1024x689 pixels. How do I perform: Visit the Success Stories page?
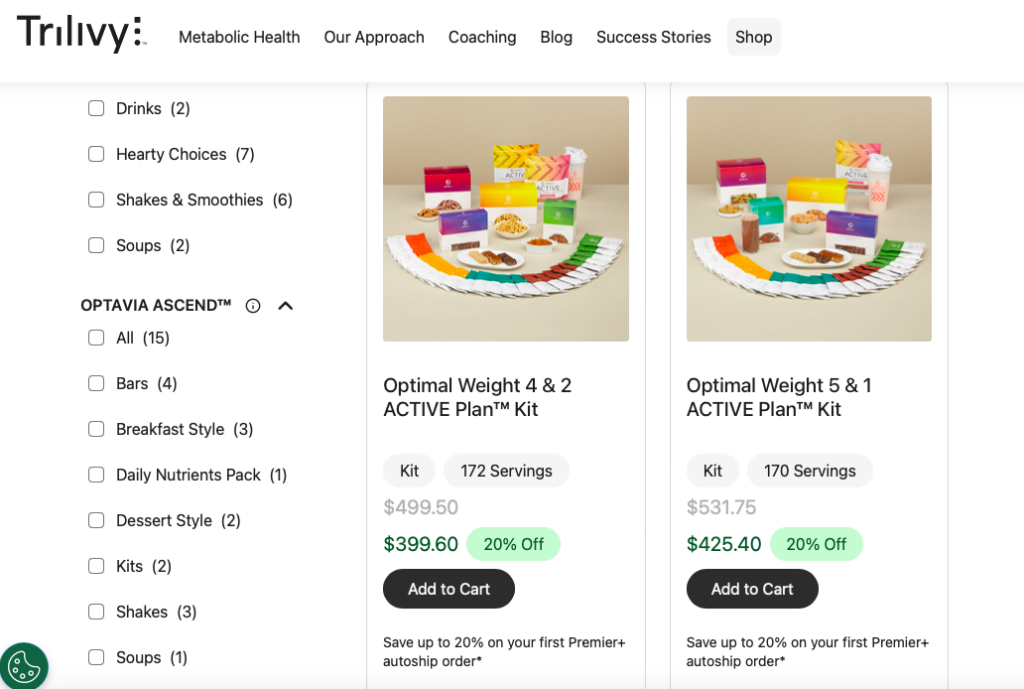pos(653,37)
